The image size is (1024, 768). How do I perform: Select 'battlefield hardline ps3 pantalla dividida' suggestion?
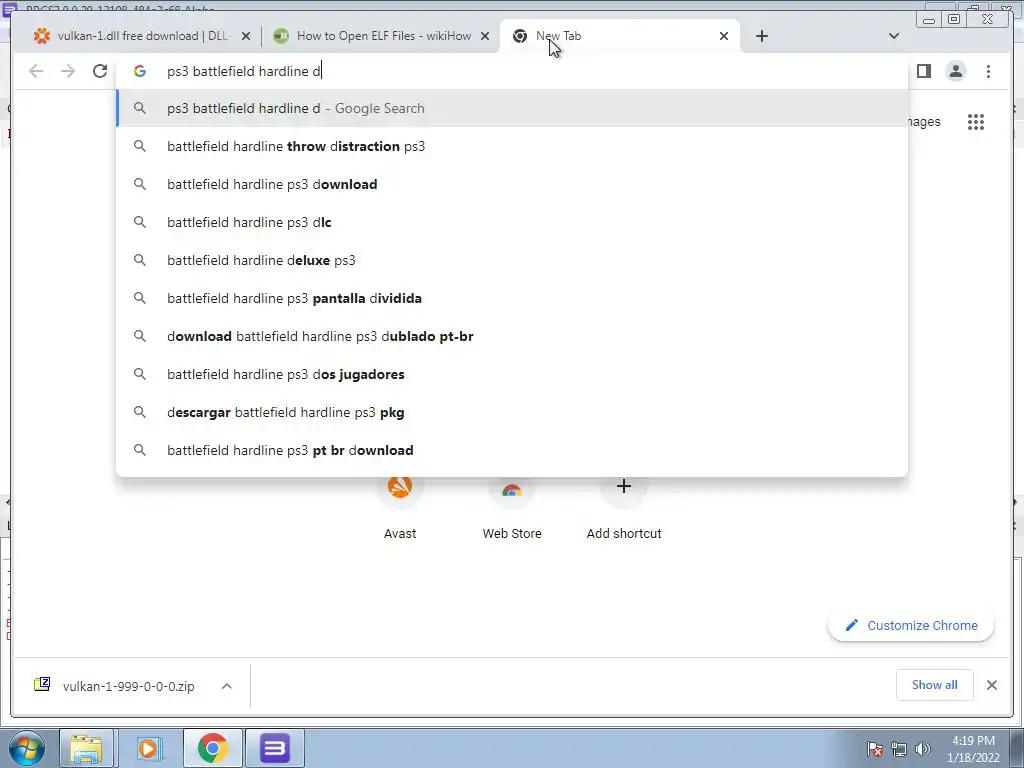point(512,298)
